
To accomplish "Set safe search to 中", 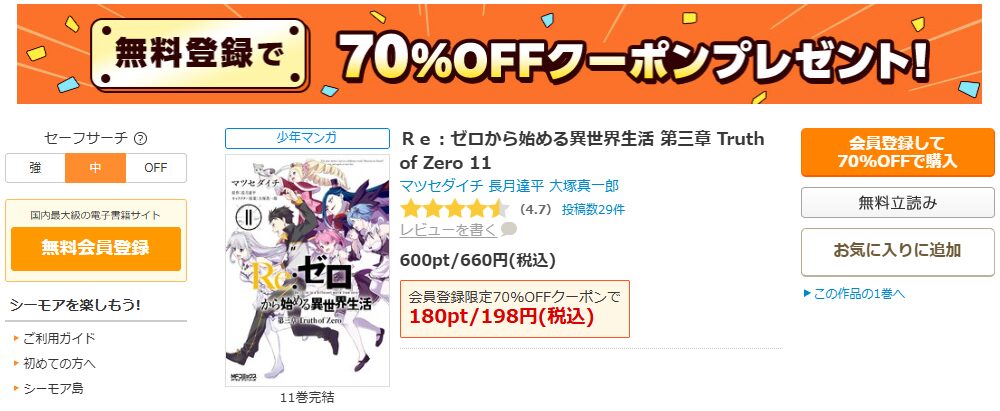I will [96, 168].
